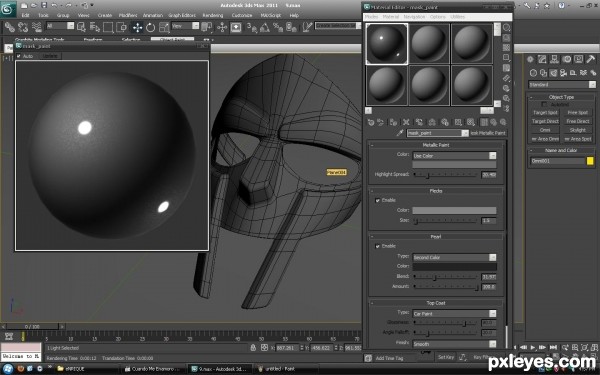Click Get Material icon in Material Editor
The image size is (600, 375).
click(x=370, y=122)
